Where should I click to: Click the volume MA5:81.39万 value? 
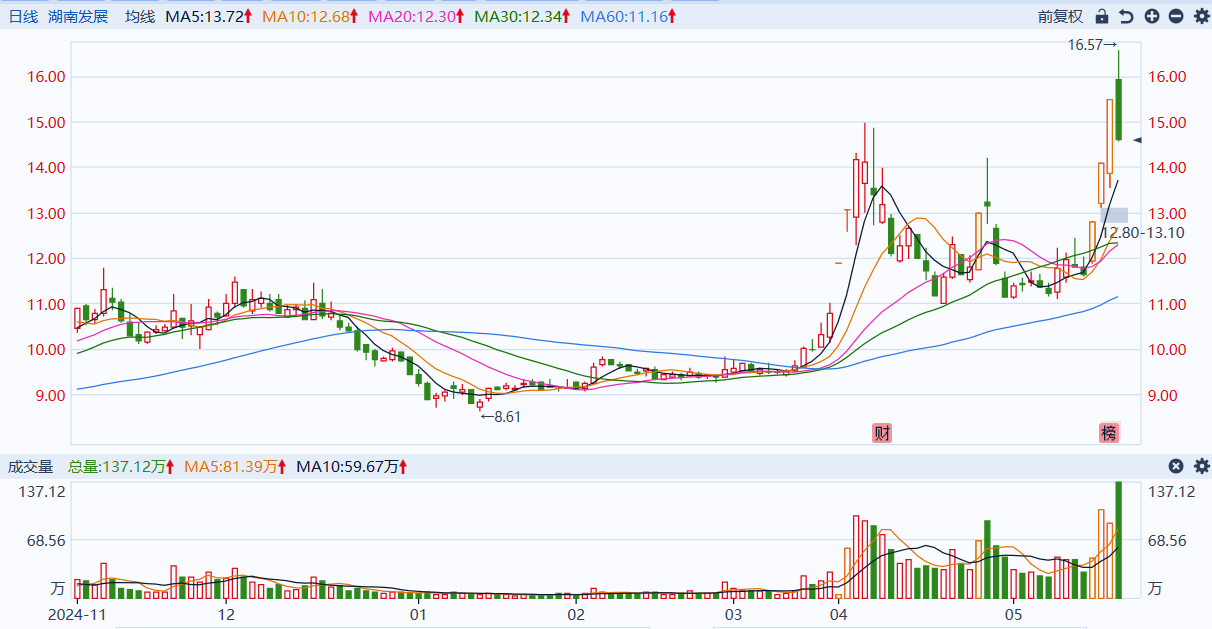click(234, 466)
